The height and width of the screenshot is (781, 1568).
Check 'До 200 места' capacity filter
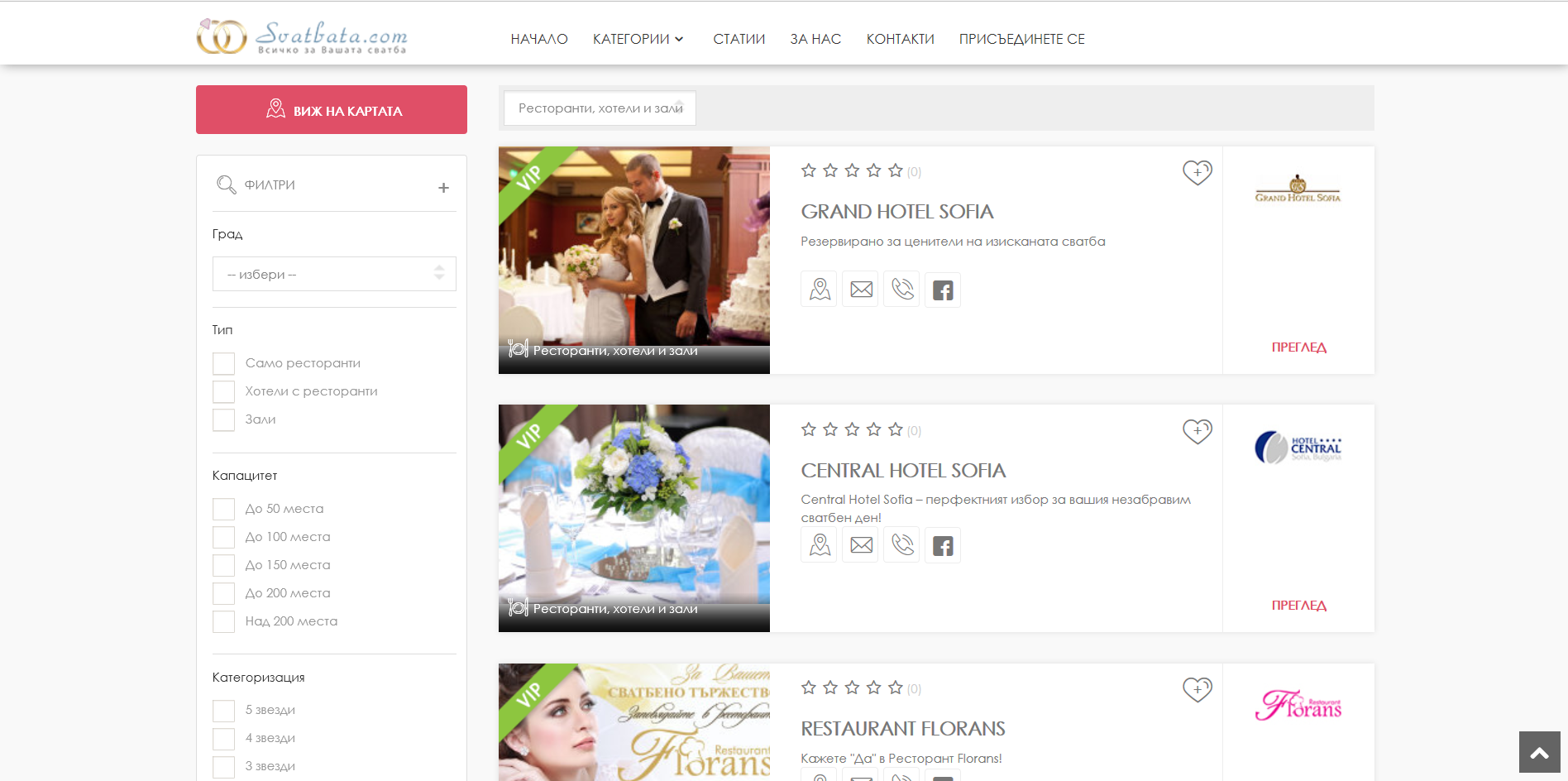223,593
